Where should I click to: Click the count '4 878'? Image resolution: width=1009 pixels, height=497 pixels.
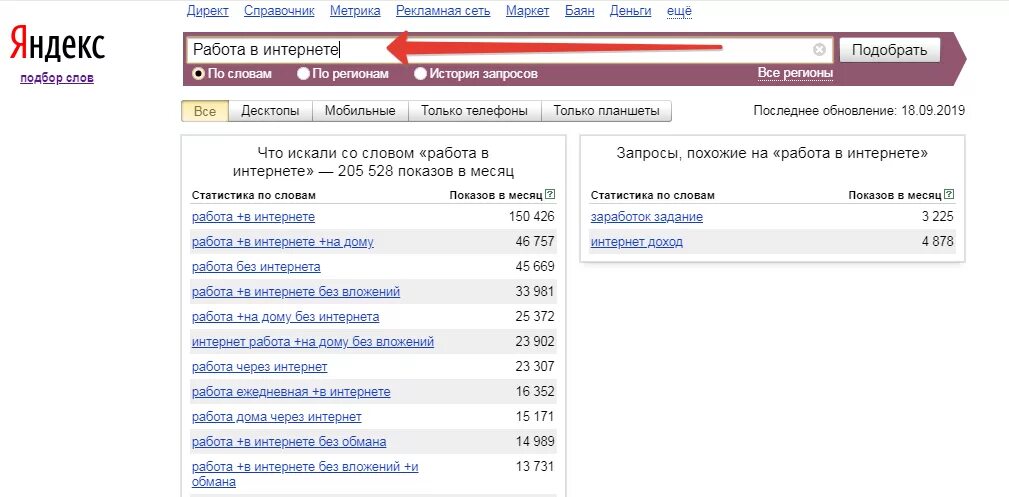(938, 242)
